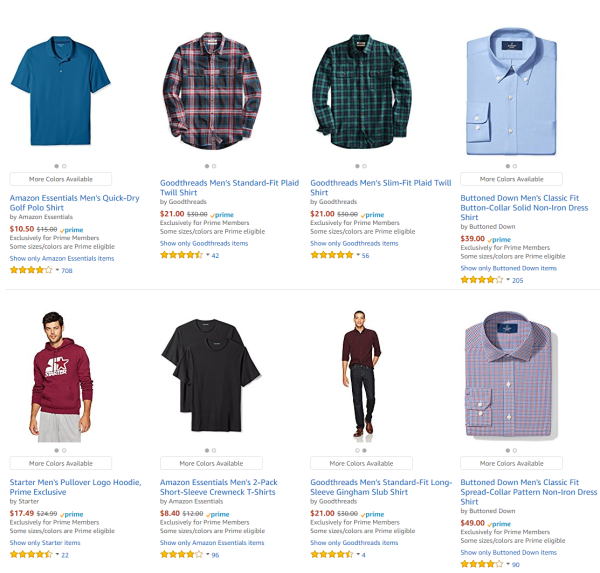Click More Colors Available under the Starter hoodie
The height and width of the screenshot is (573, 600).
pyautogui.click(x=61, y=463)
